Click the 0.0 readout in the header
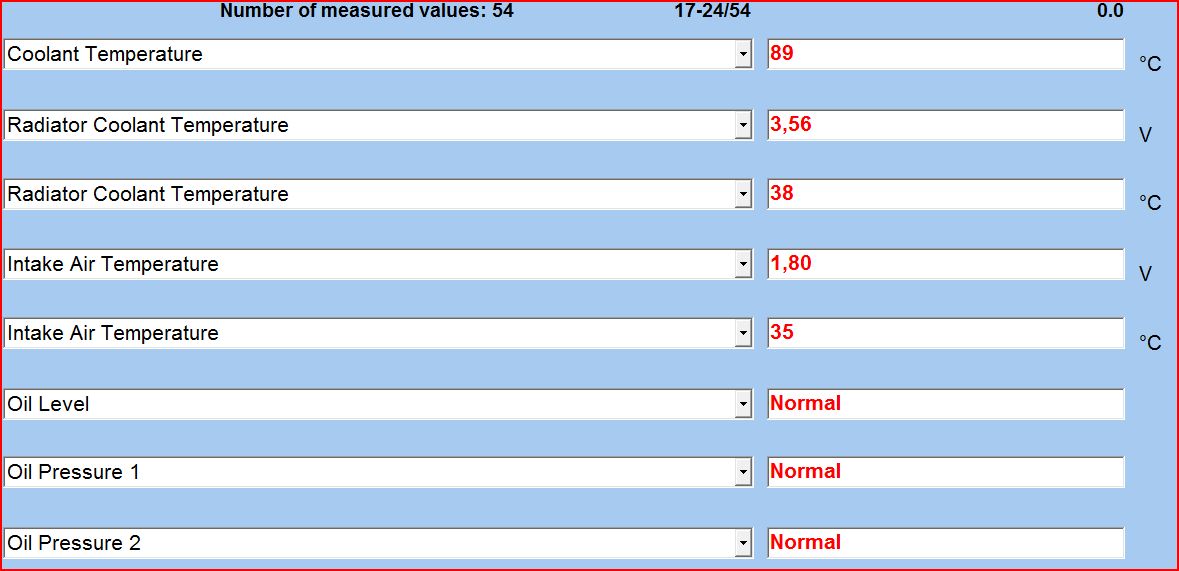Viewport: 1179px width, 571px height. [x=1109, y=11]
